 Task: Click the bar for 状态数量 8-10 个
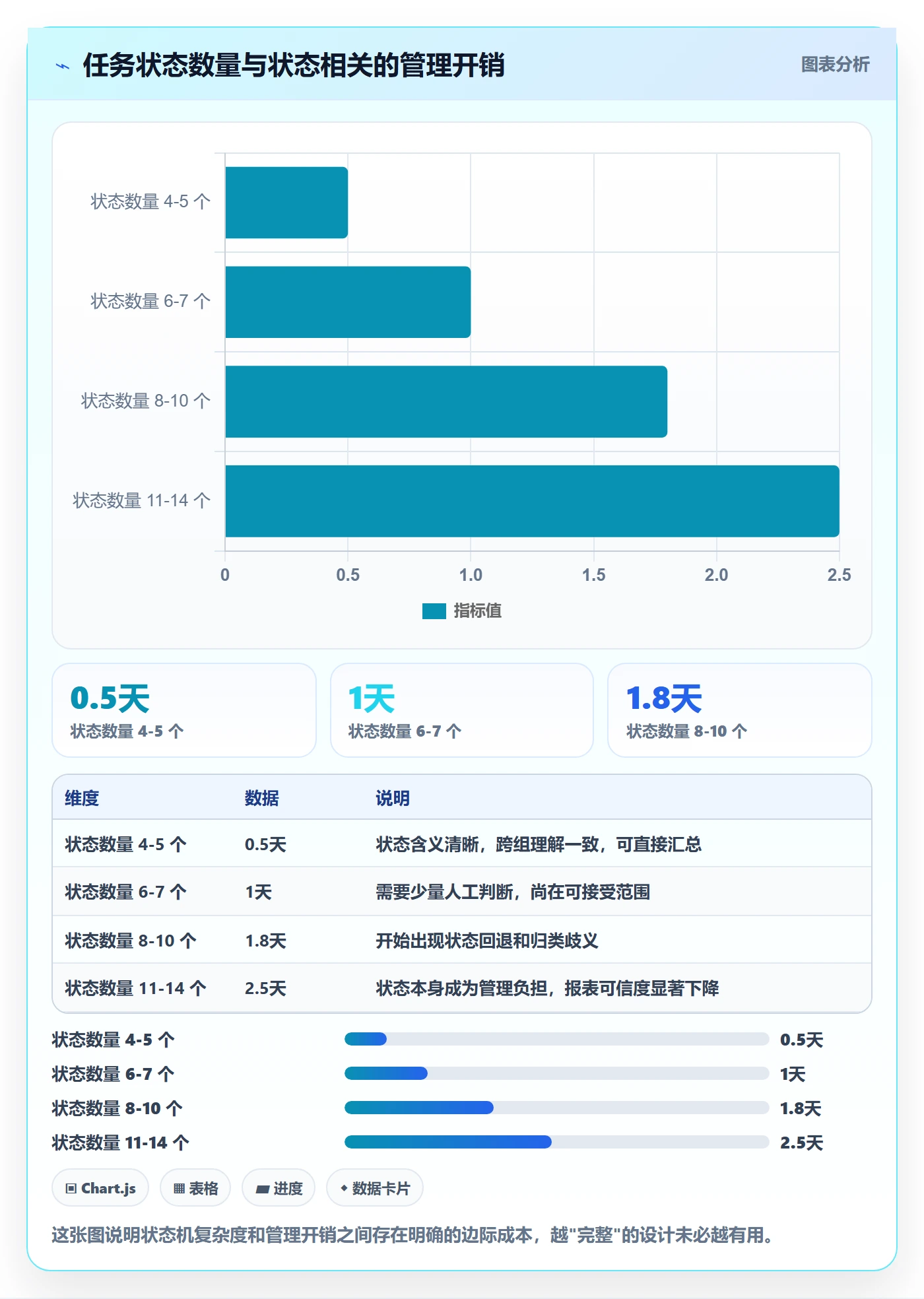point(446,402)
